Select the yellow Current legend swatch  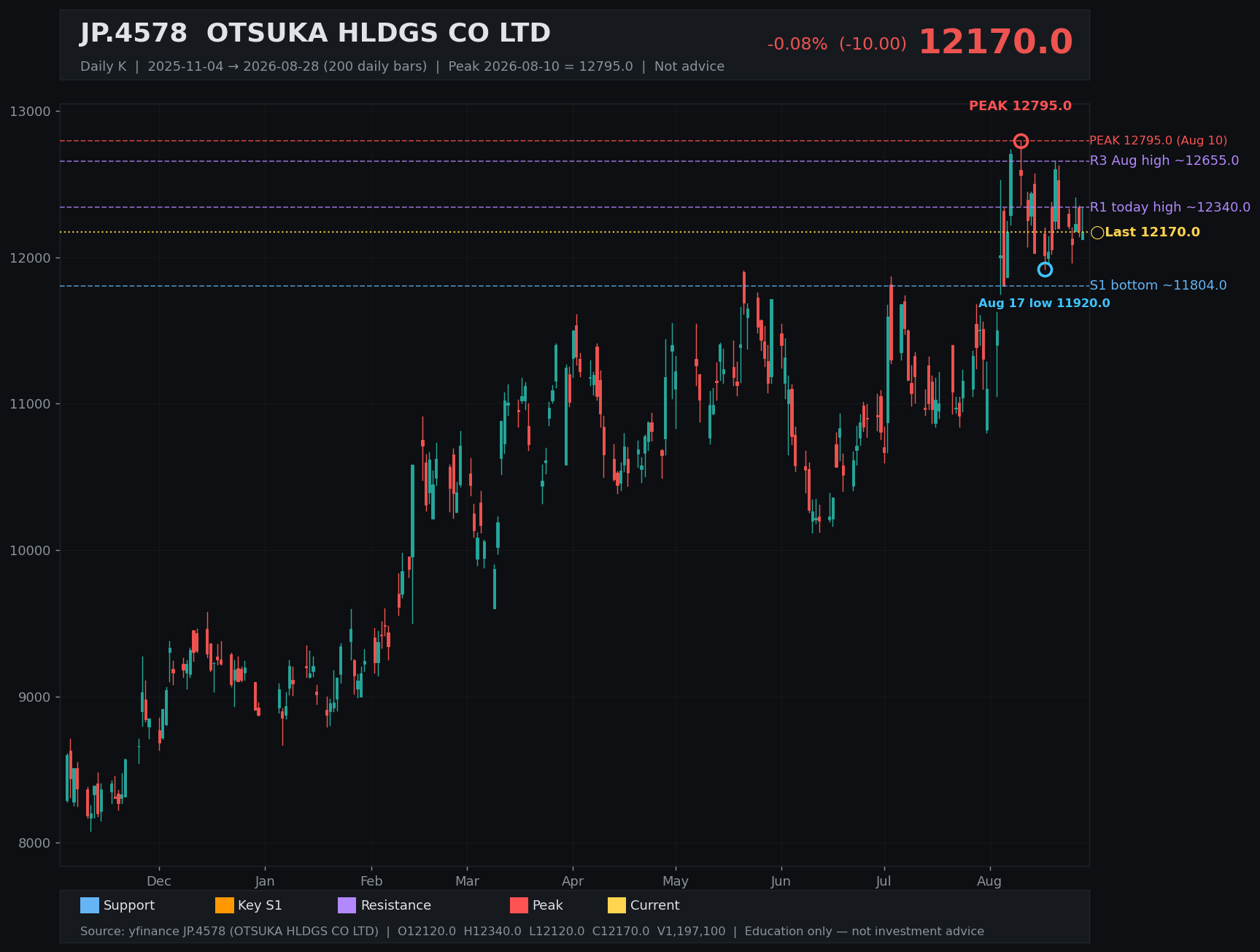pos(617,905)
